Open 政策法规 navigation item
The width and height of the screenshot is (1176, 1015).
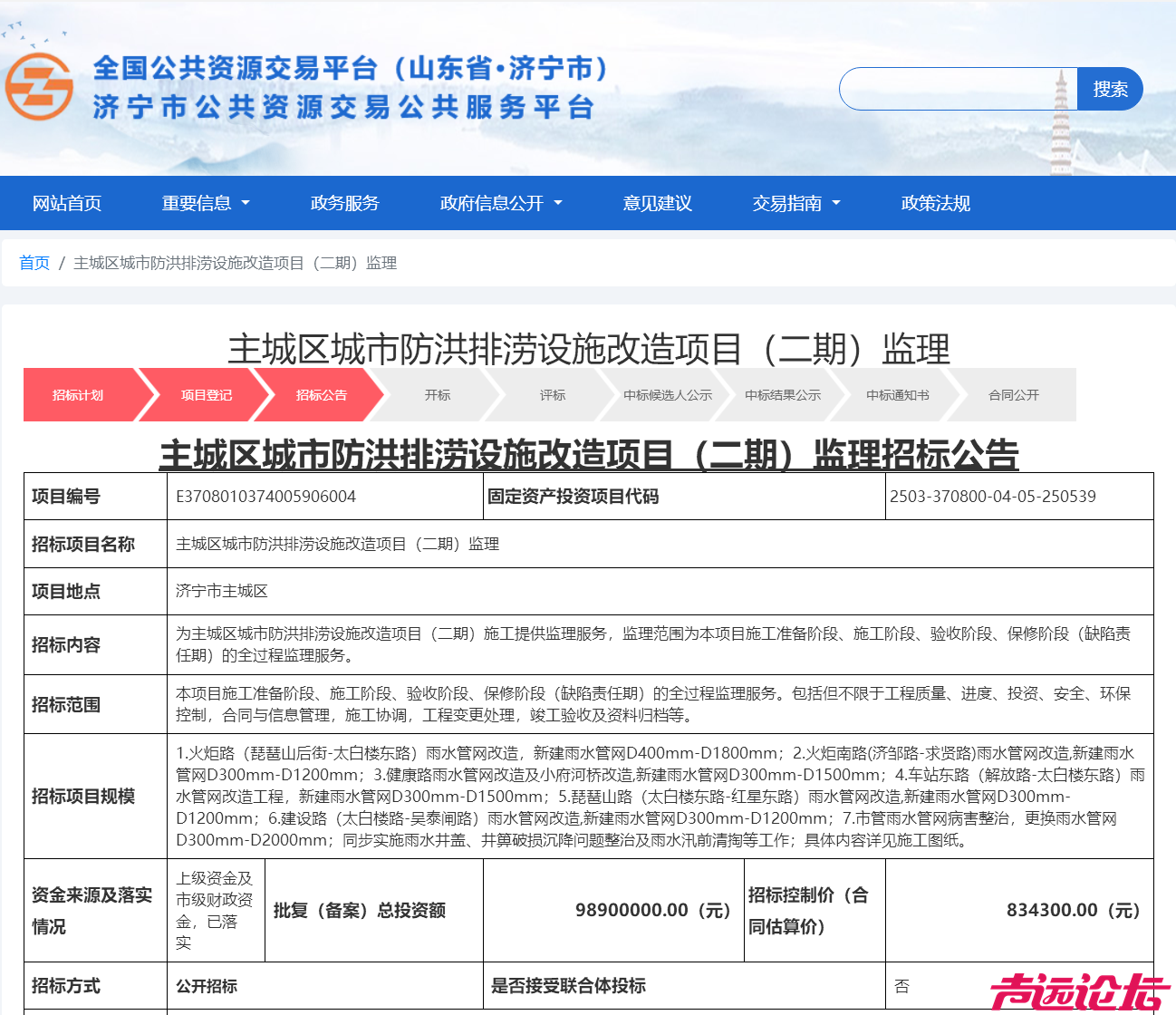936,203
